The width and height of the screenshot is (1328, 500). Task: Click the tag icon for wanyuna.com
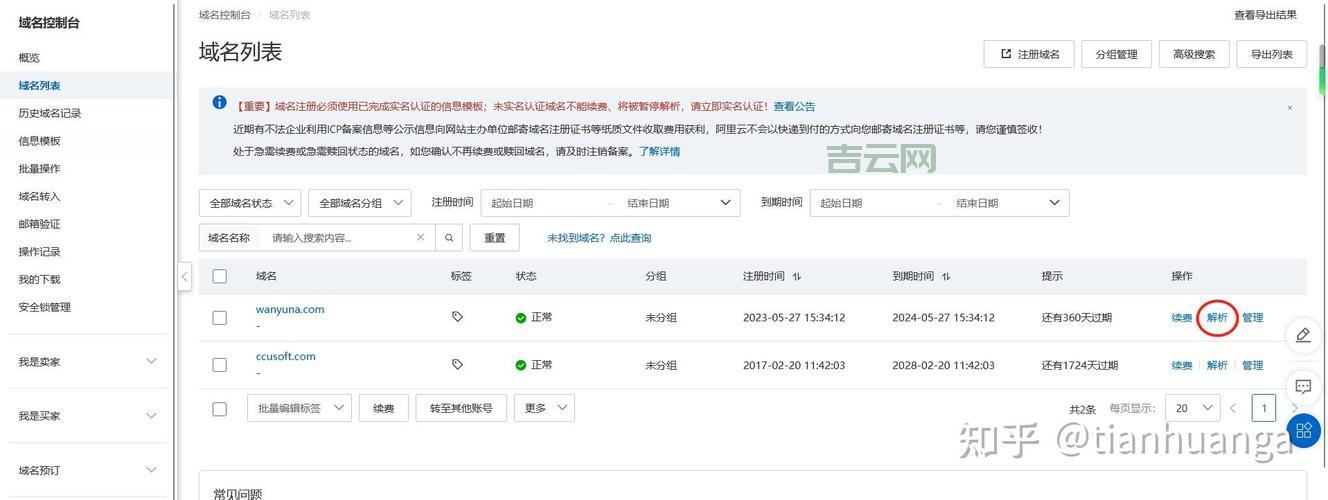coord(457,317)
